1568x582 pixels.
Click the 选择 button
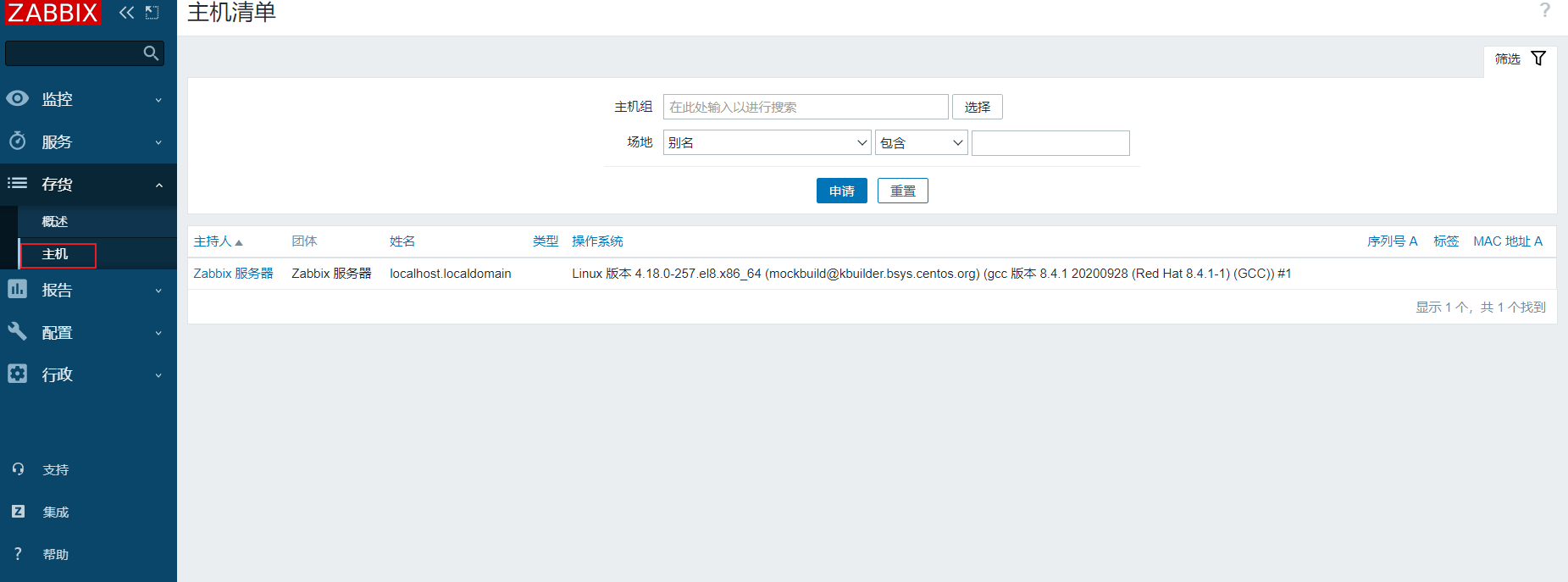click(x=978, y=107)
